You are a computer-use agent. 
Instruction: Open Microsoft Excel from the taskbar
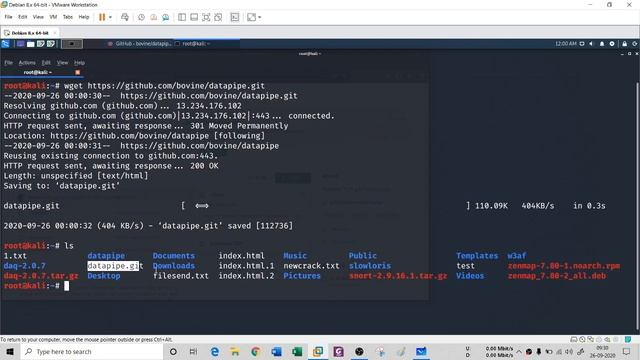(x=297, y=351)
